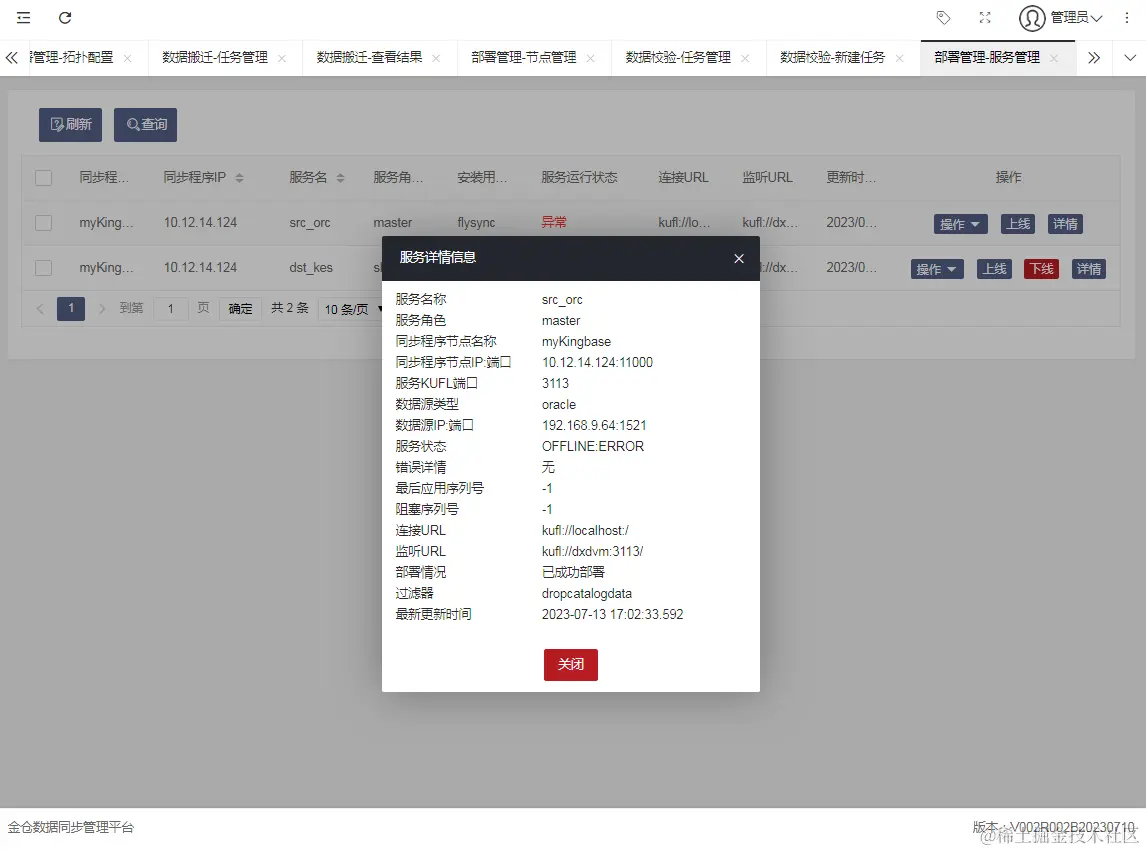Click 上线 for src_orc row
This screenshot has width=1146, height=852.
1018,224
